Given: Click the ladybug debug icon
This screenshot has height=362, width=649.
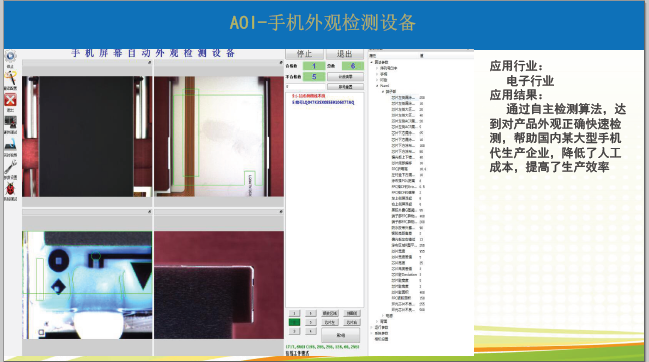Looking at the screenshot, I should click(10, 189).
